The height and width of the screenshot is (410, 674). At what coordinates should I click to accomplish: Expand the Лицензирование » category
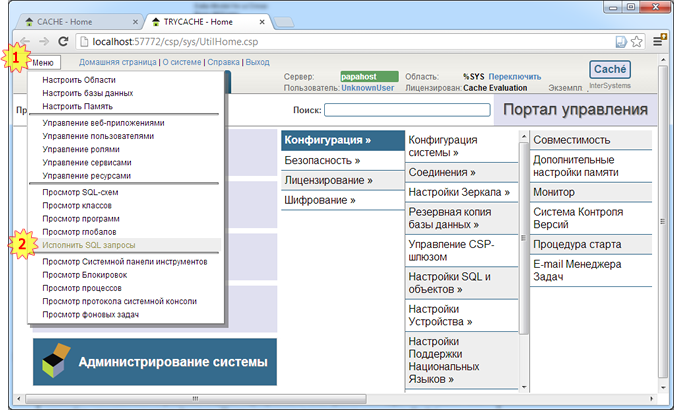pos(343,181)
